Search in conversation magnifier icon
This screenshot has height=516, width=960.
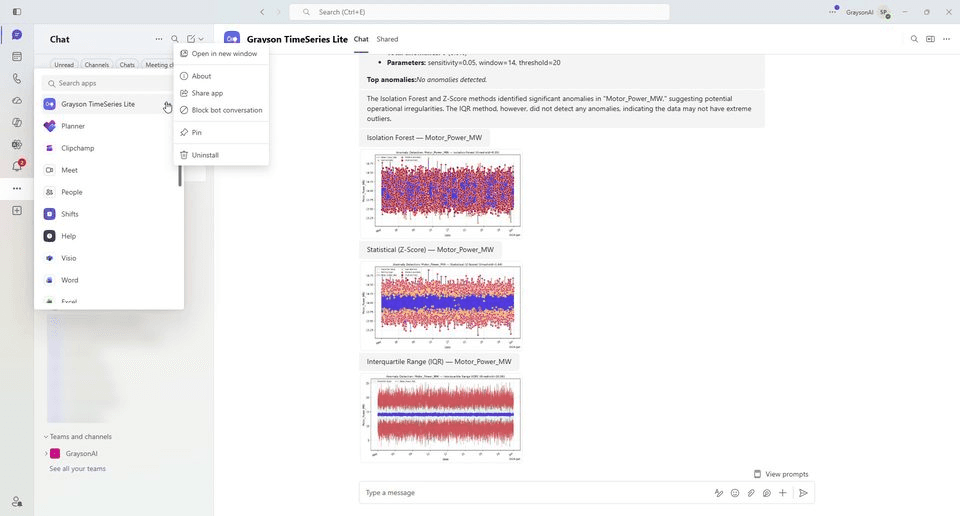pos(914,39)
